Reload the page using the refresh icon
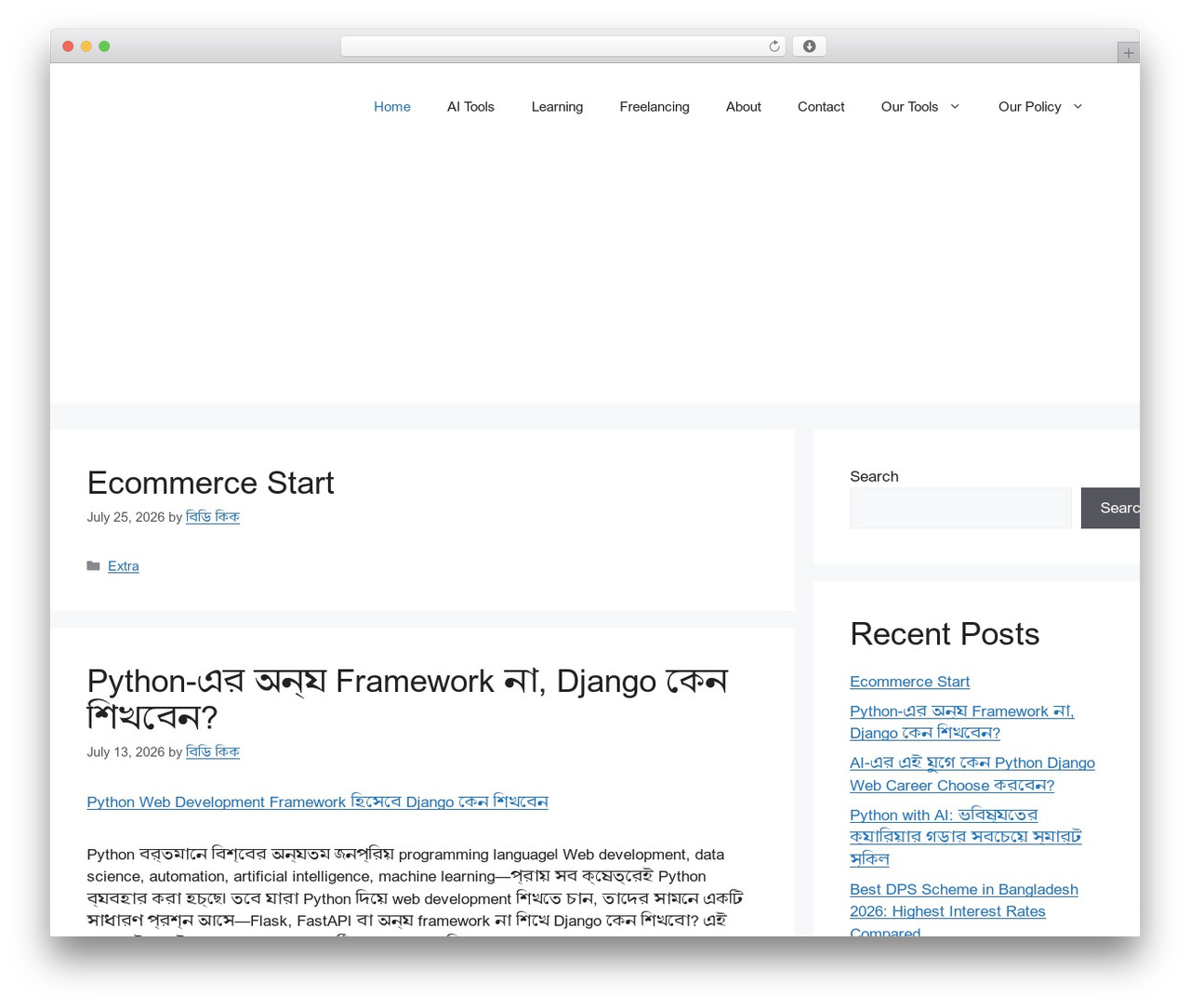 coord(773,46)
